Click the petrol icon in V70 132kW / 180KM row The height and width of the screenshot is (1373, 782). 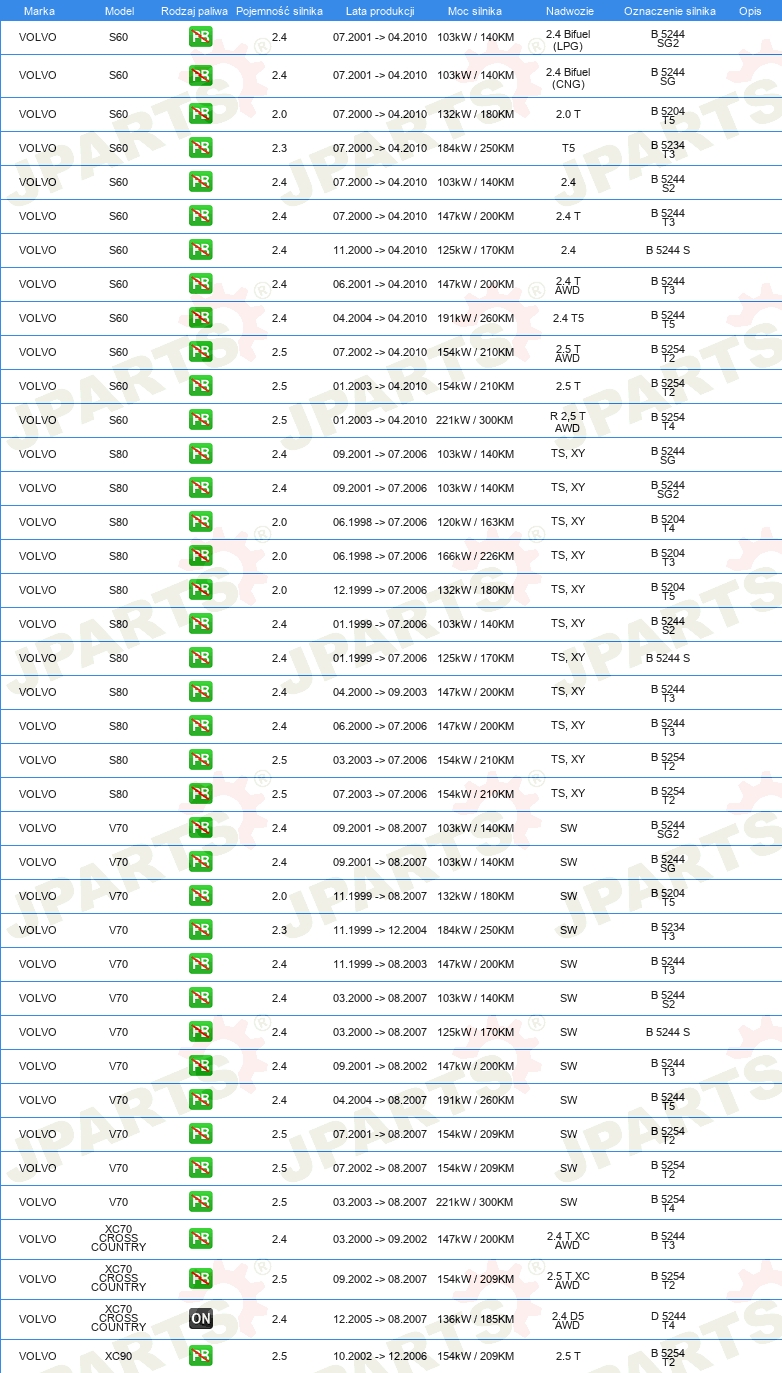(201, 896)
